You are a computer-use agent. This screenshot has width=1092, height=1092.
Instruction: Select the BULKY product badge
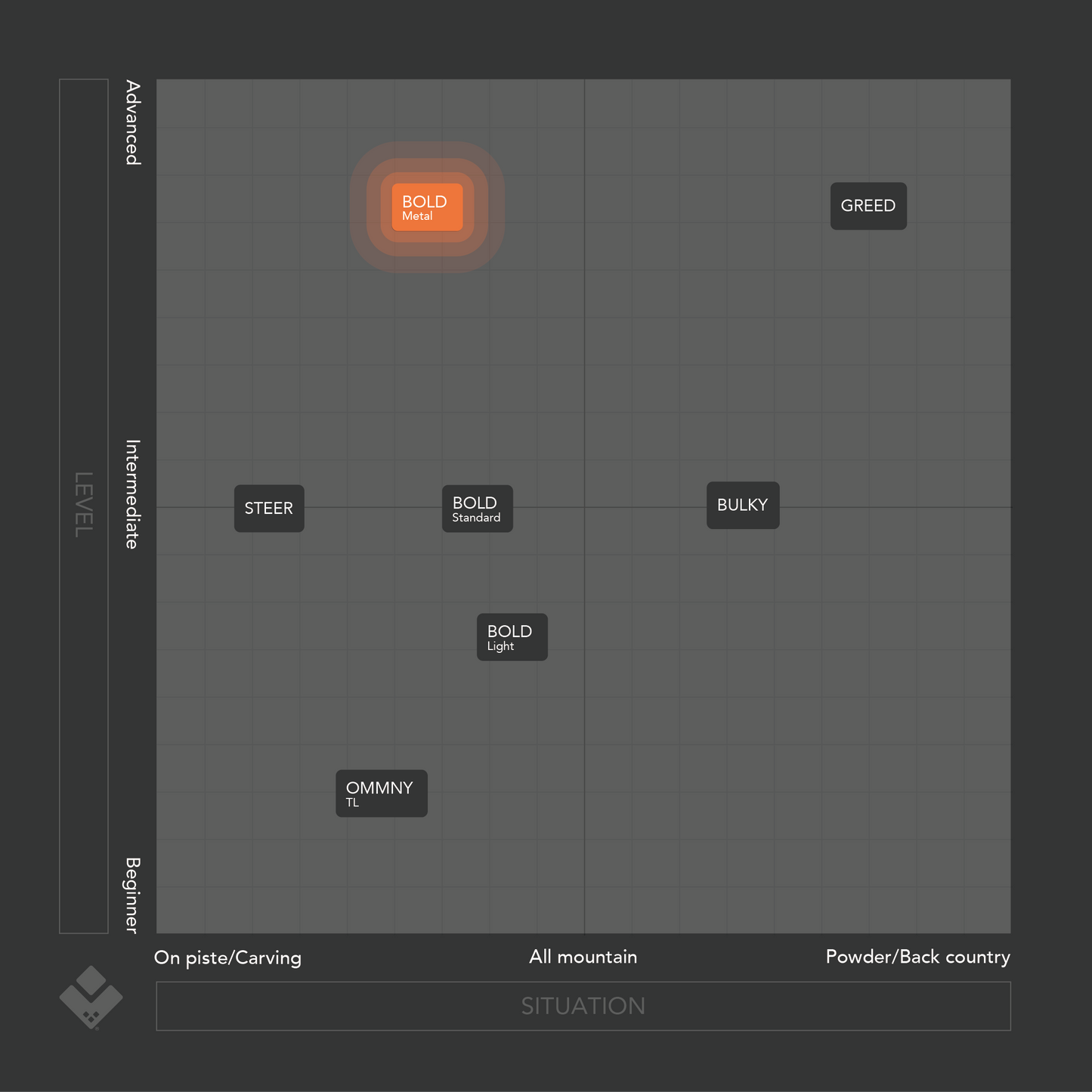tap(743, 505)
